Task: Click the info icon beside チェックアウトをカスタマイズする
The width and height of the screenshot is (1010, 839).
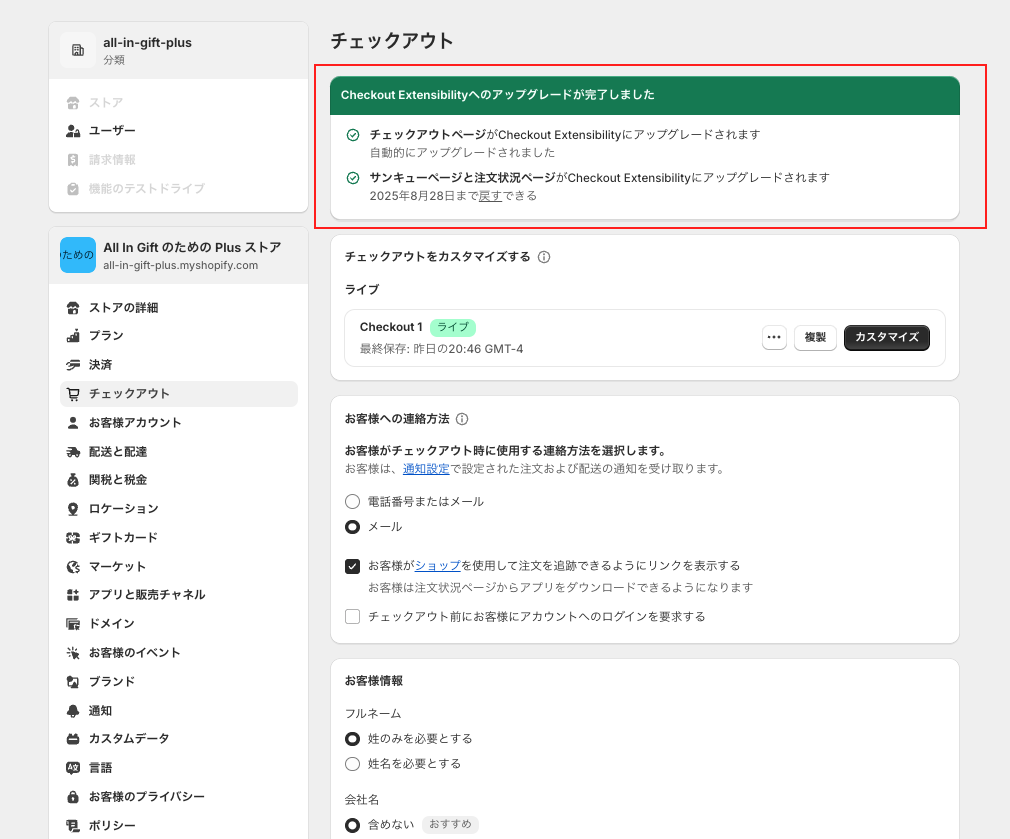Action: pyautogui.click(x=544, y=257)
